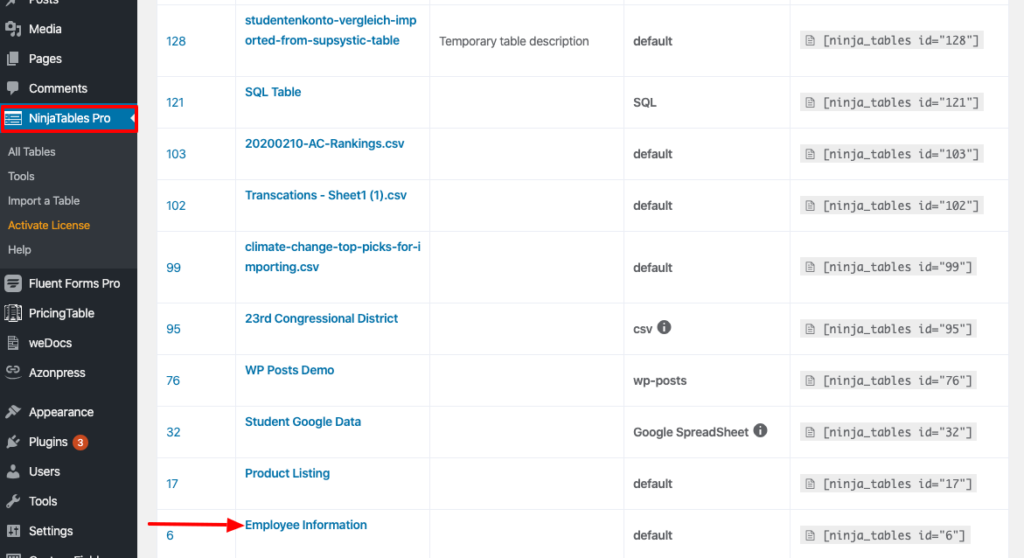Image resolution: width=1024 pixels, height=558 pixels.
Task: Click the weDocs sidebar icon
Action: [13, 343]
